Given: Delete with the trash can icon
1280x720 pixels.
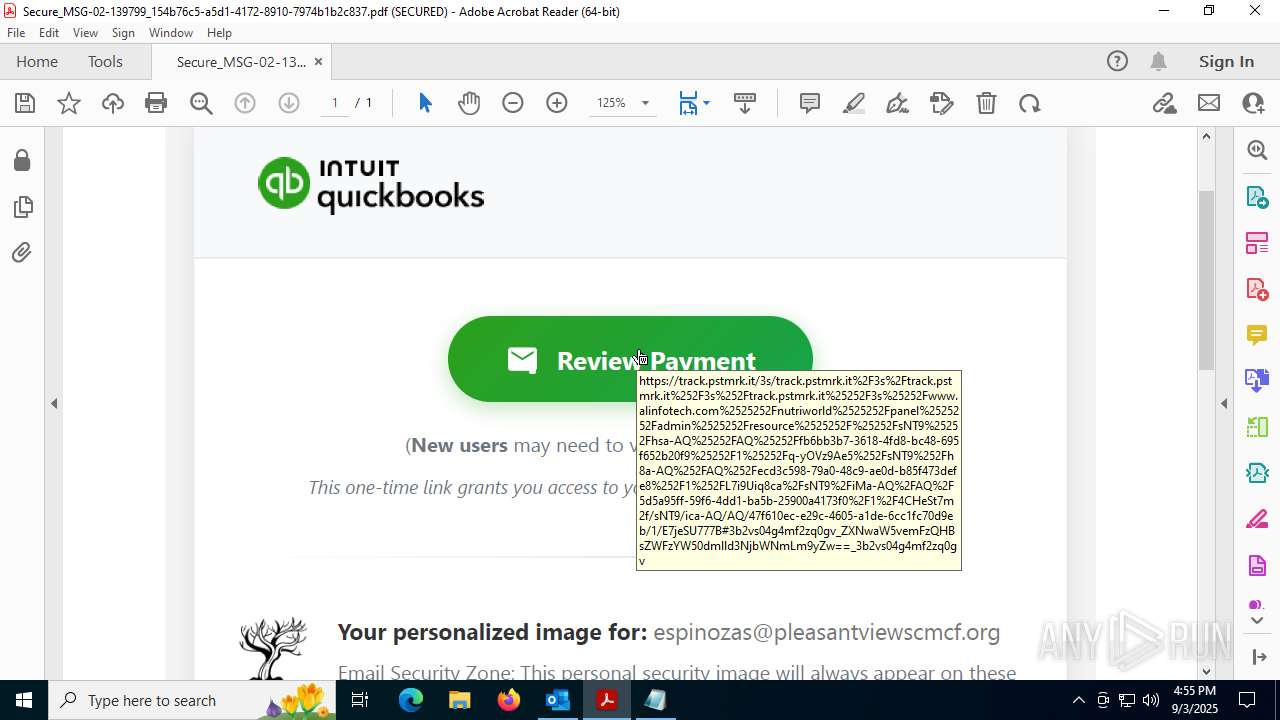Looking at the screenshot, I should pos(986,103).
